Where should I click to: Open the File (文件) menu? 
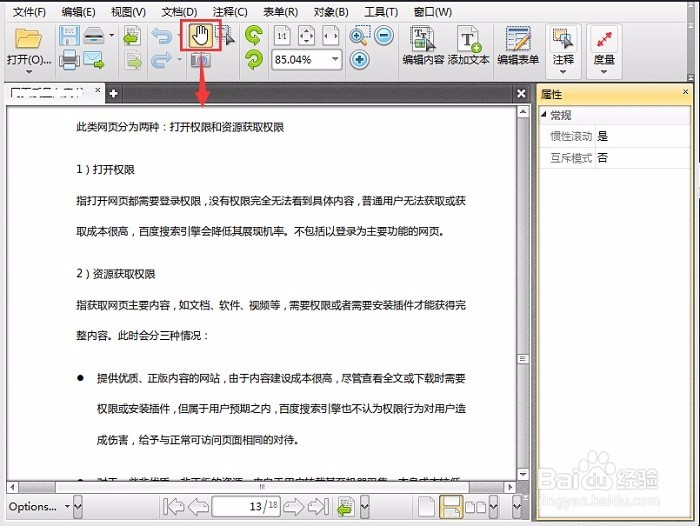click(29, 12)
